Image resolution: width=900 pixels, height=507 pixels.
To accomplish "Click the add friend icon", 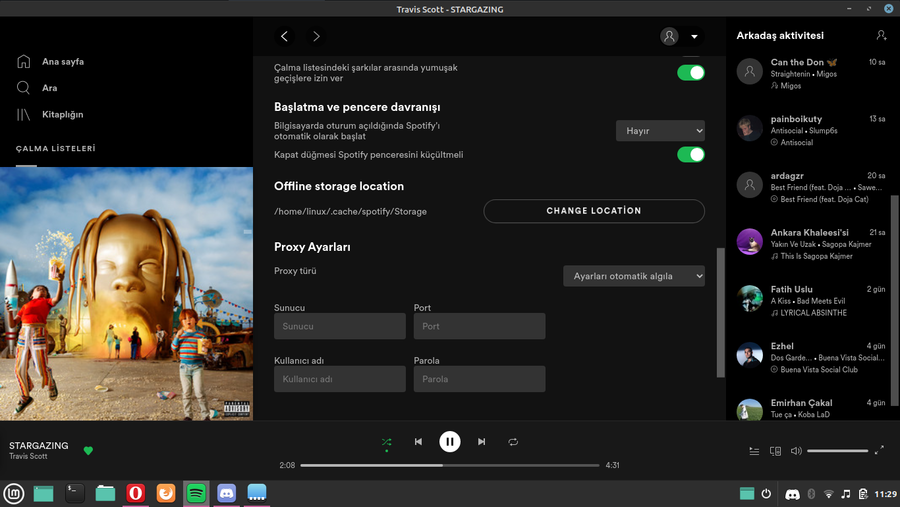I will 881,35.
